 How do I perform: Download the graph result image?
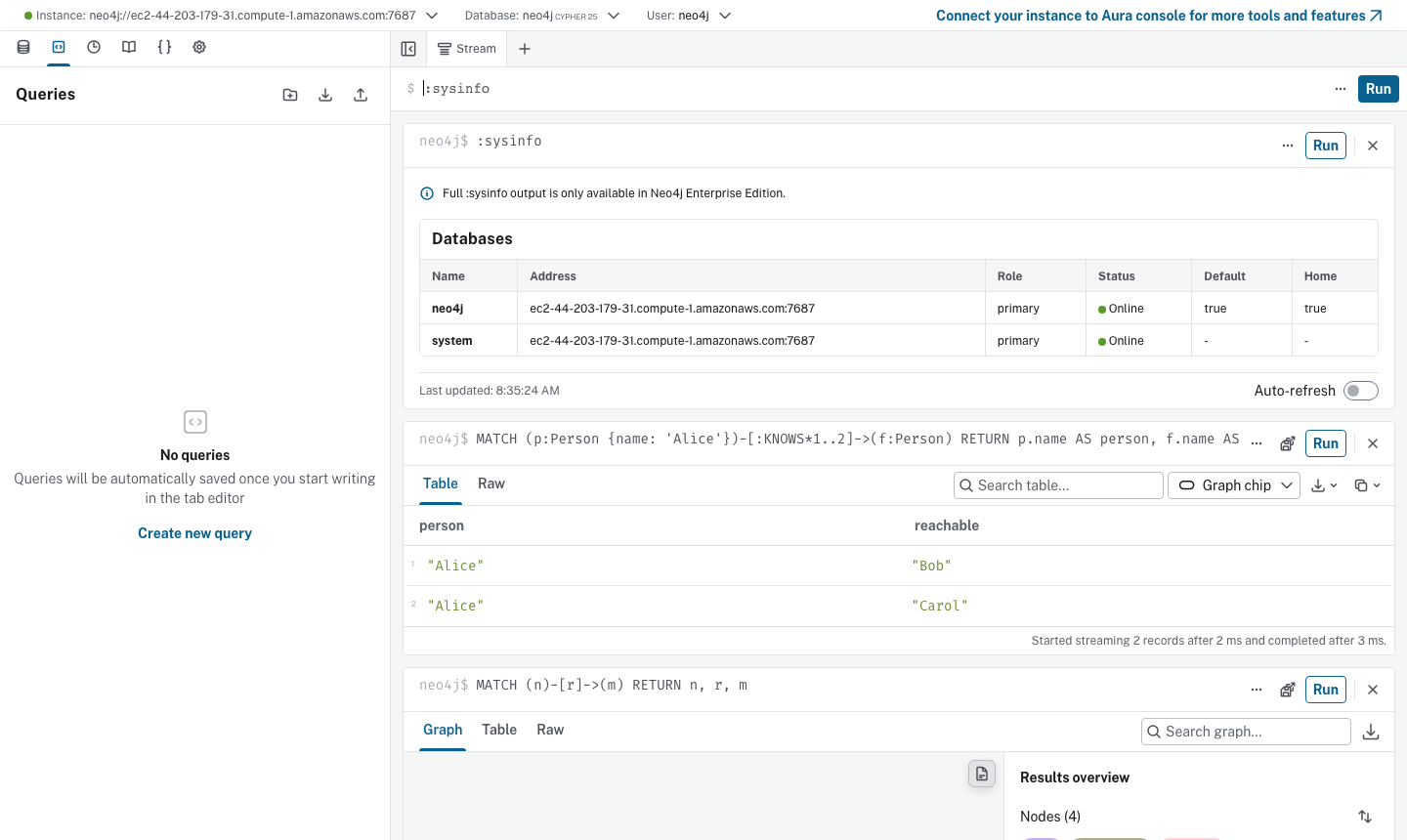point(1371,732)
